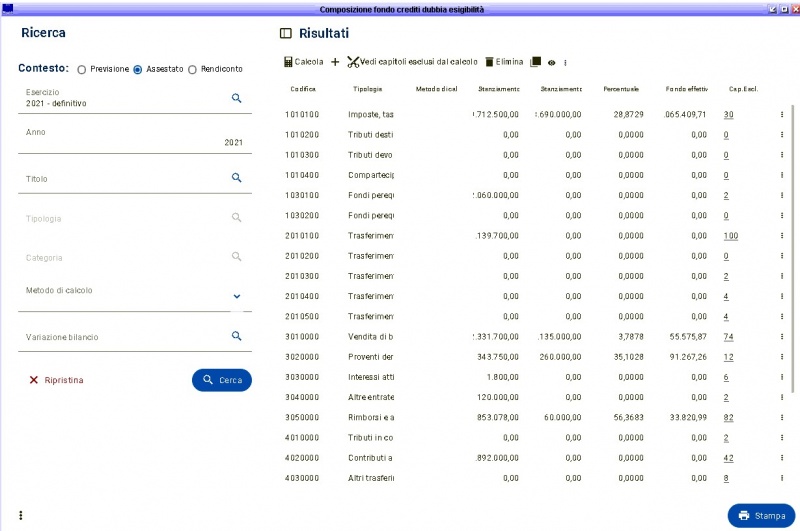
Task: Open the Titolo search lookup icon
Action: click(236, 178)
